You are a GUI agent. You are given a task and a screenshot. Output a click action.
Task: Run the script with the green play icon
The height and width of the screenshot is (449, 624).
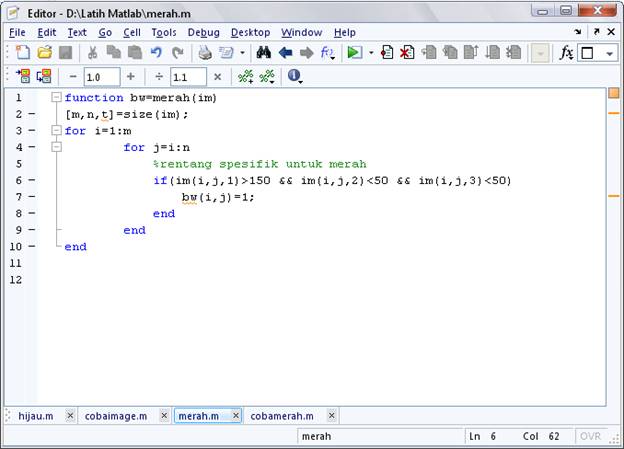[354, 53]
